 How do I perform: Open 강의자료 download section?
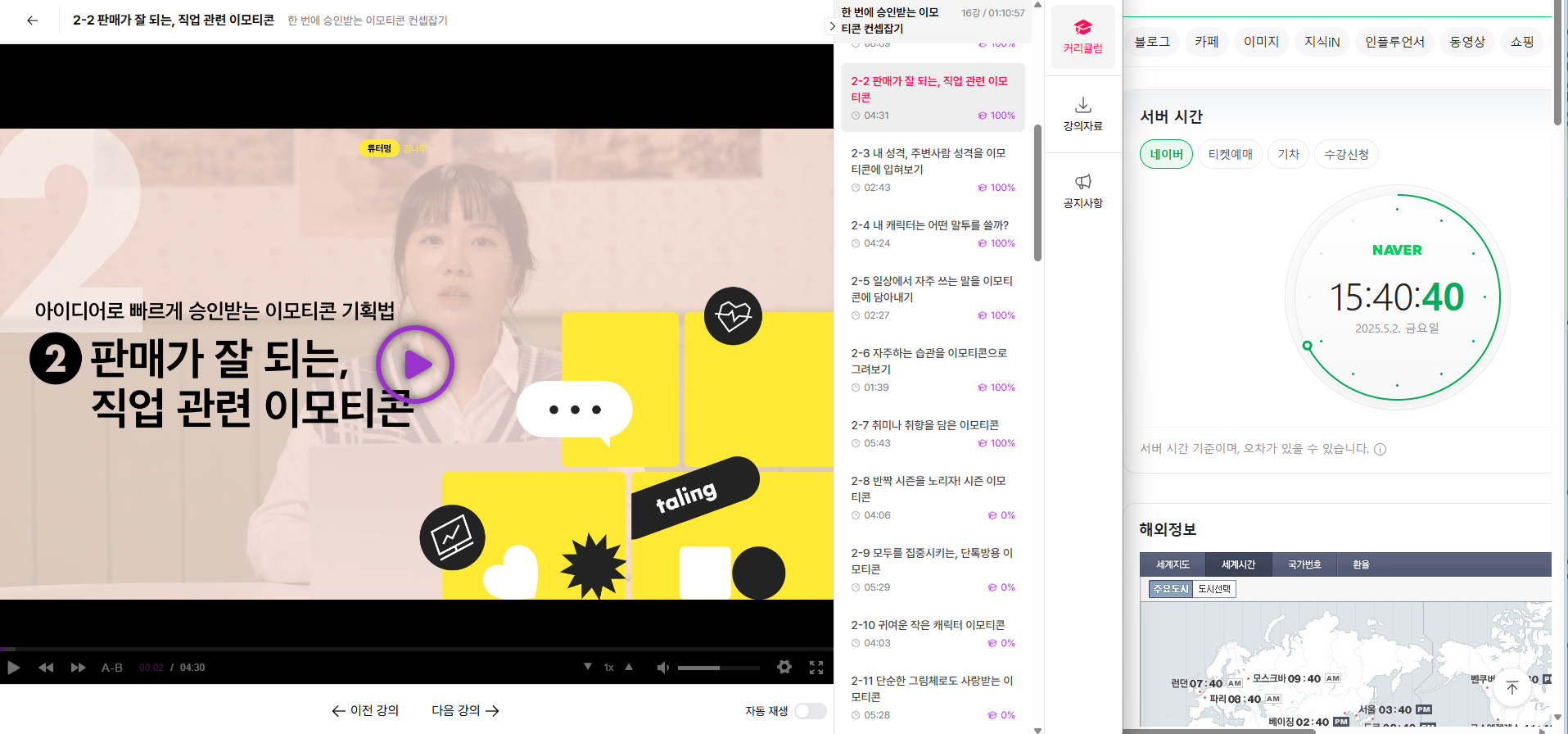click(1083, 114)
